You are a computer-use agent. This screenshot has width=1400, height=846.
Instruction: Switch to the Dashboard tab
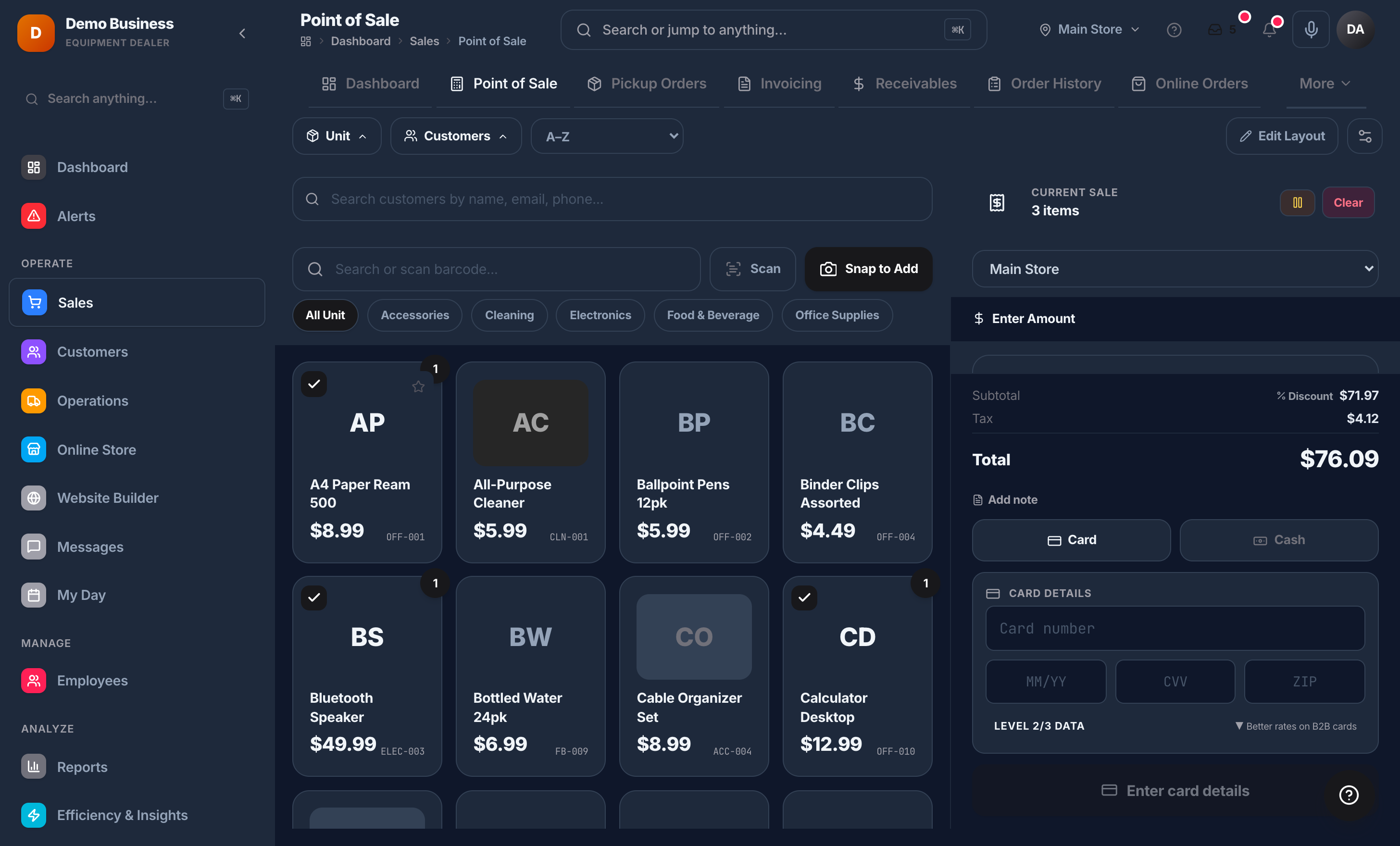tap(371, 84)
